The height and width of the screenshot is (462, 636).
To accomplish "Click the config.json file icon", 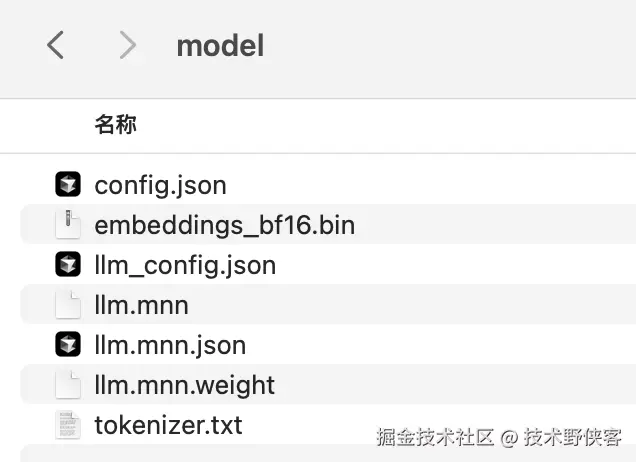I will (x=67, y=185).
